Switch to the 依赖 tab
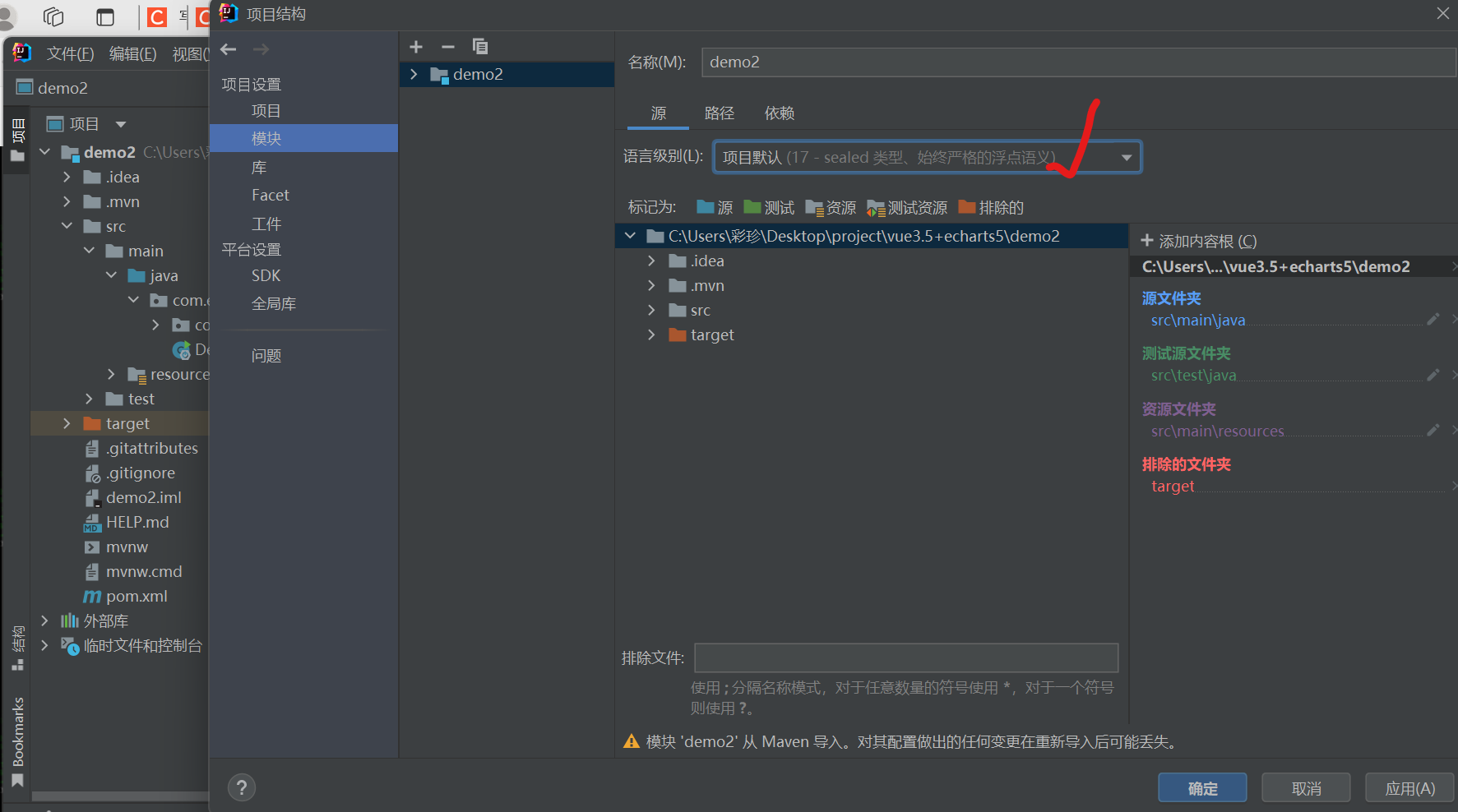This screenshot has width=1458, height=812. click(x=778, y=113)
